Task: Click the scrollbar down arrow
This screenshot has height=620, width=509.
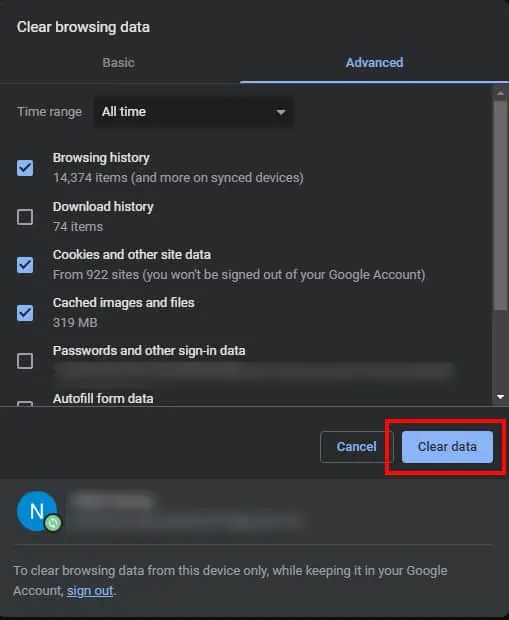Action: point(500,397)
